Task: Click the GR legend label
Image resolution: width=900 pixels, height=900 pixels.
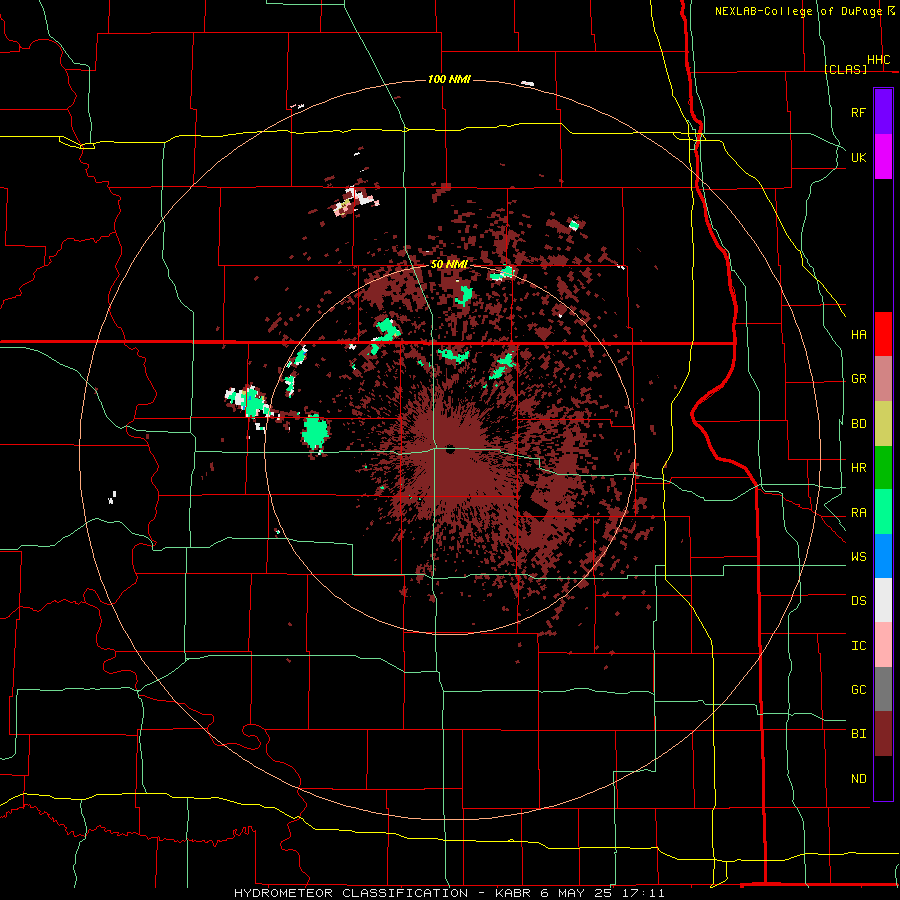Action: [x=858, y=379]
